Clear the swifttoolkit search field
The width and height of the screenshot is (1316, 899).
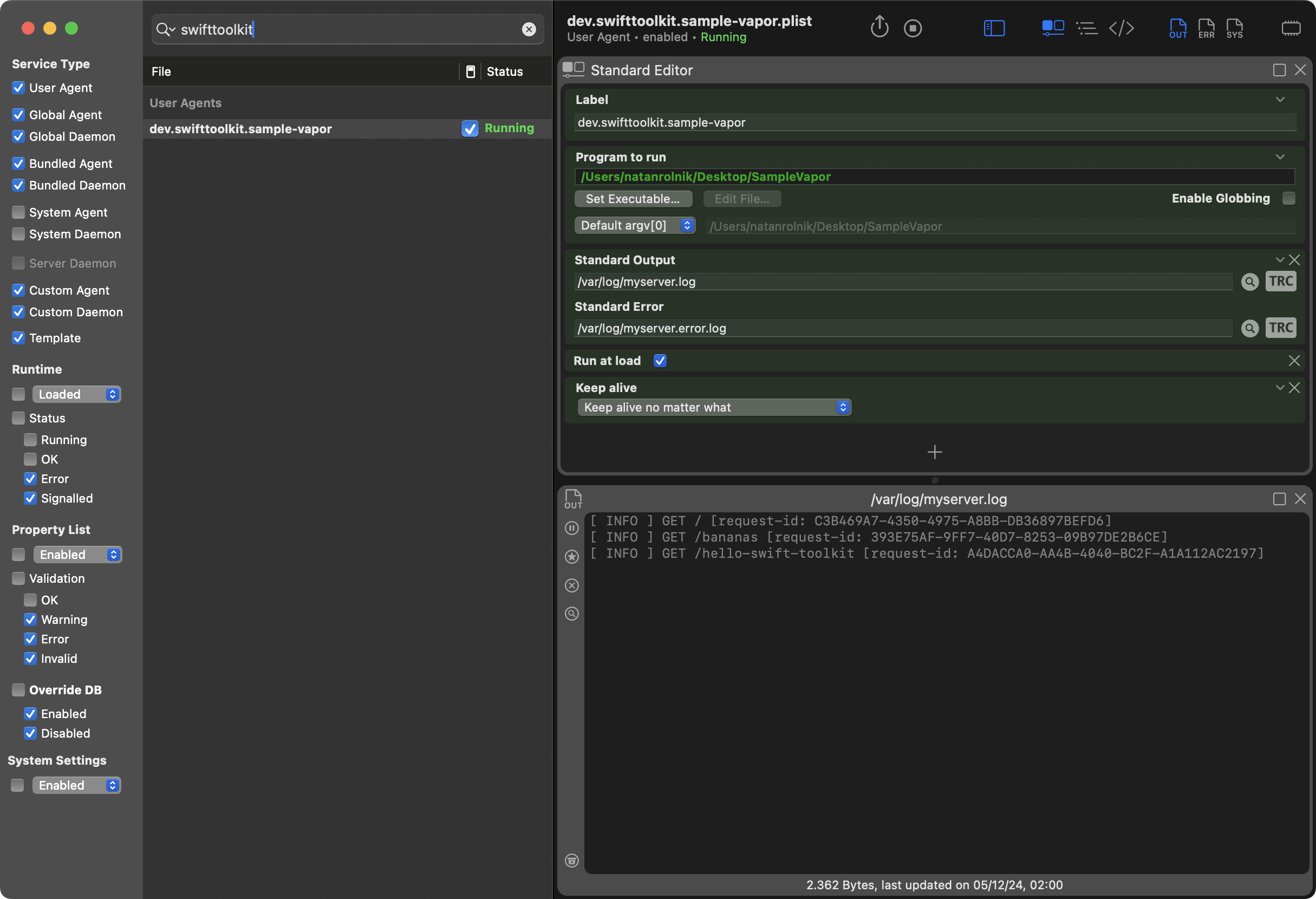(x=529, y=29)
